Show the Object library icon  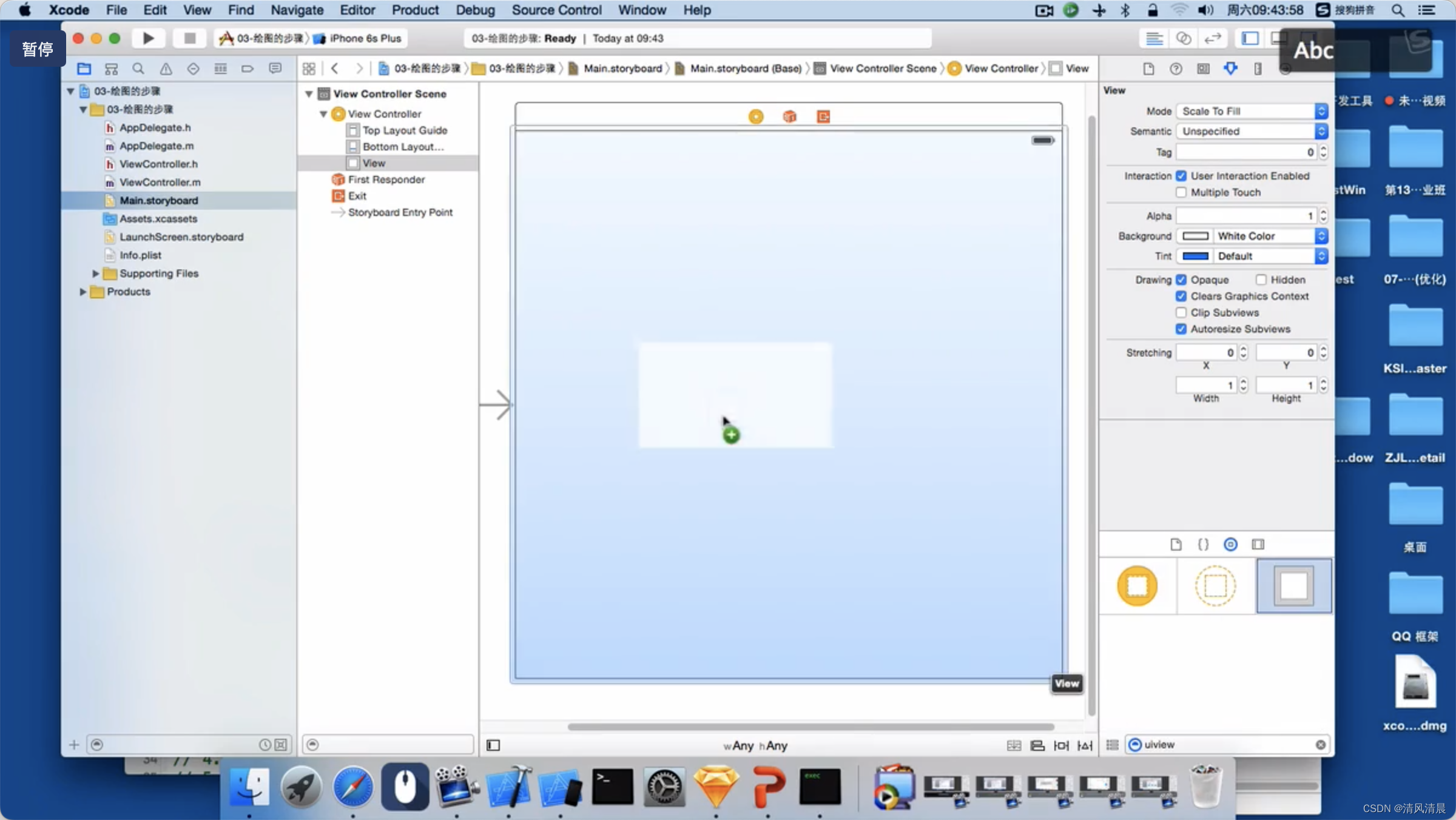tap(1230, 544)
